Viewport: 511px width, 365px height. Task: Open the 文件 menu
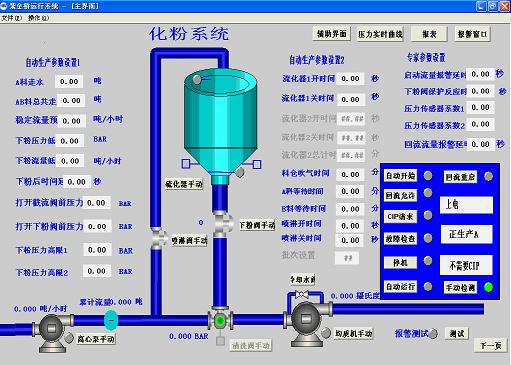[x=11, y=18]
